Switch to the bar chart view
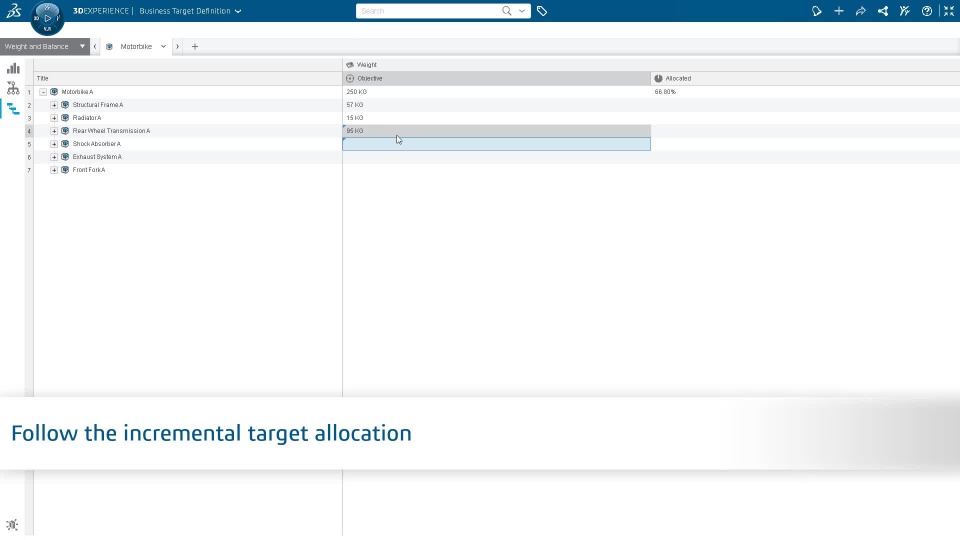Viewport: 960px width, 540px height. tap(13, 69)
